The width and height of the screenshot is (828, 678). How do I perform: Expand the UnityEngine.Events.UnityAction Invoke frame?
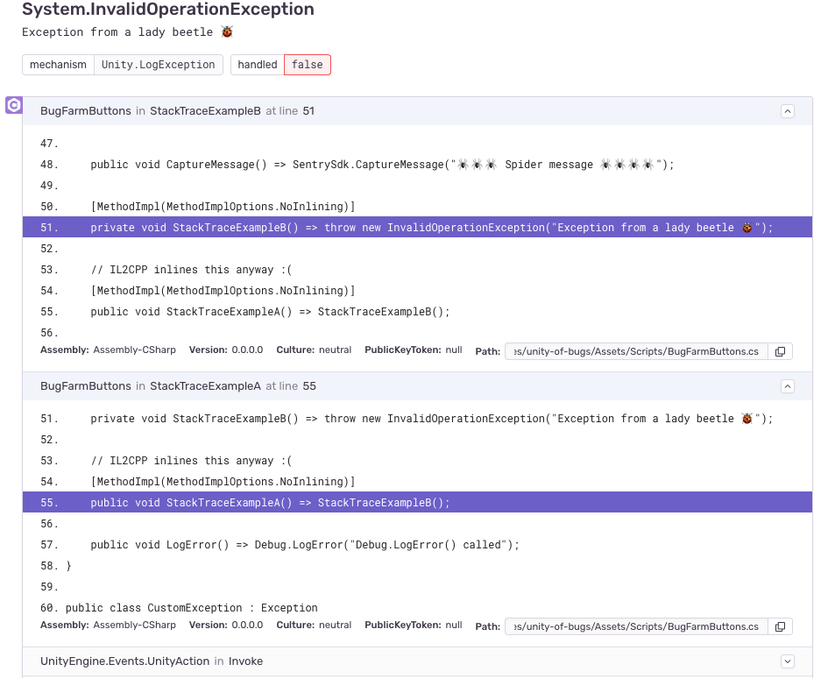click(x=787, y=661)
